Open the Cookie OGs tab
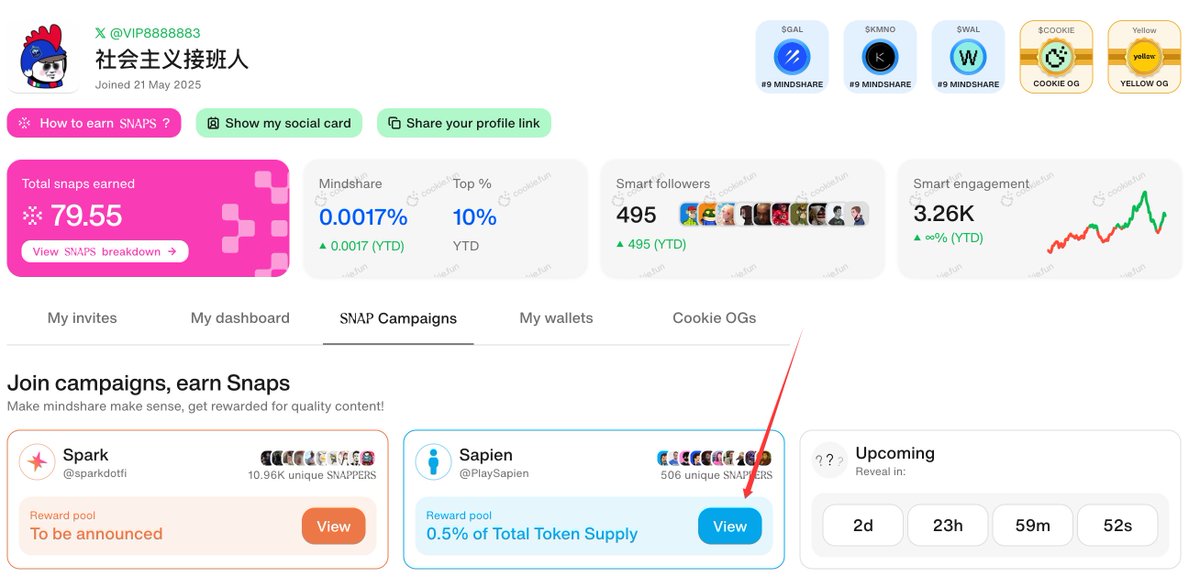 (x=714, y=318)
